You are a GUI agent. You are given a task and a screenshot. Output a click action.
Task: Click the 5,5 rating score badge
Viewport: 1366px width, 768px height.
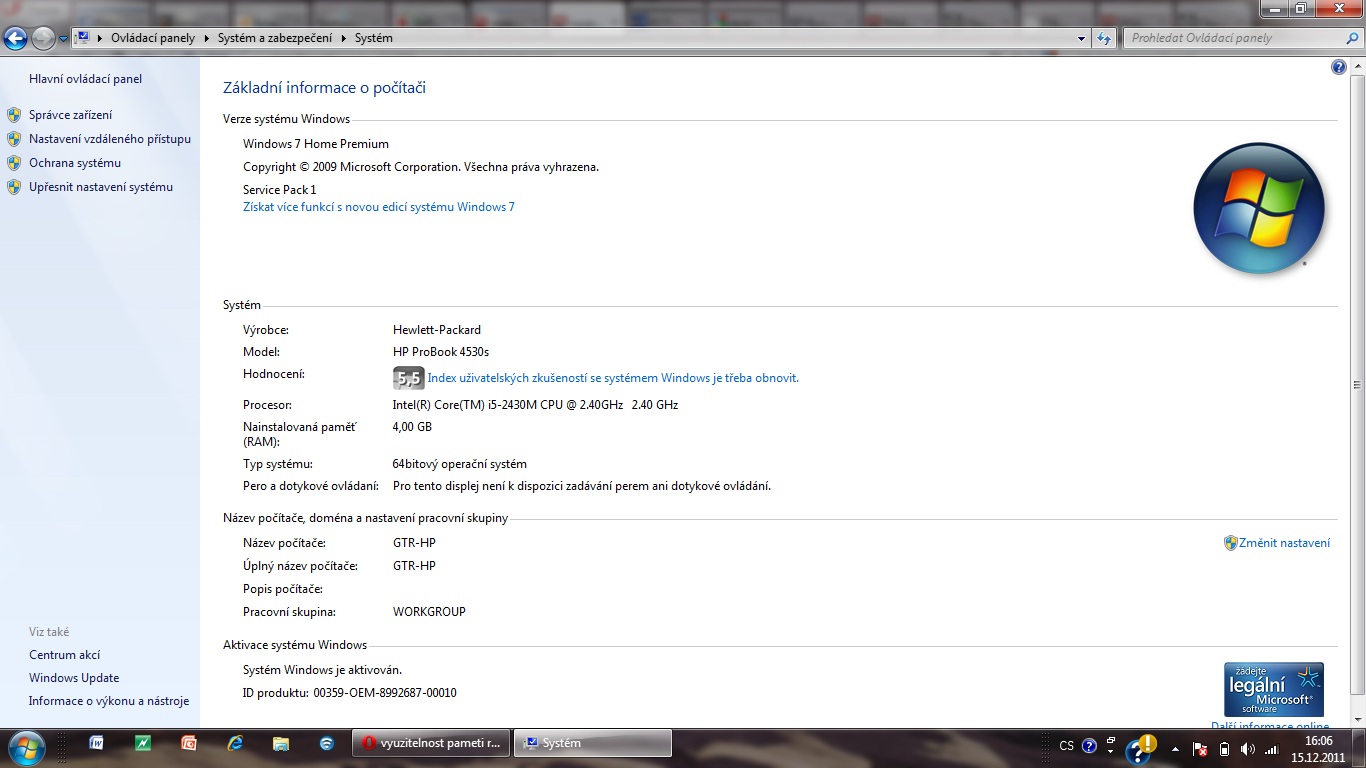(409, 378)
